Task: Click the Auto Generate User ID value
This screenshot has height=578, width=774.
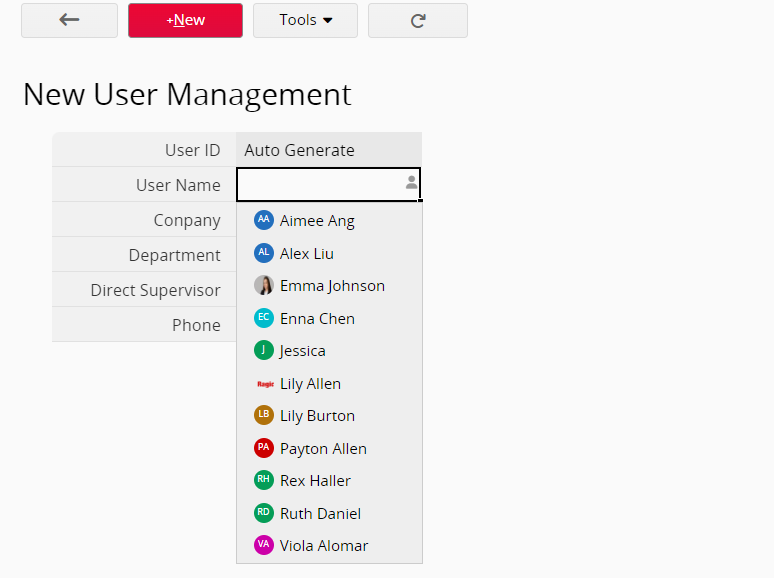Action: [x=299, y=150]
